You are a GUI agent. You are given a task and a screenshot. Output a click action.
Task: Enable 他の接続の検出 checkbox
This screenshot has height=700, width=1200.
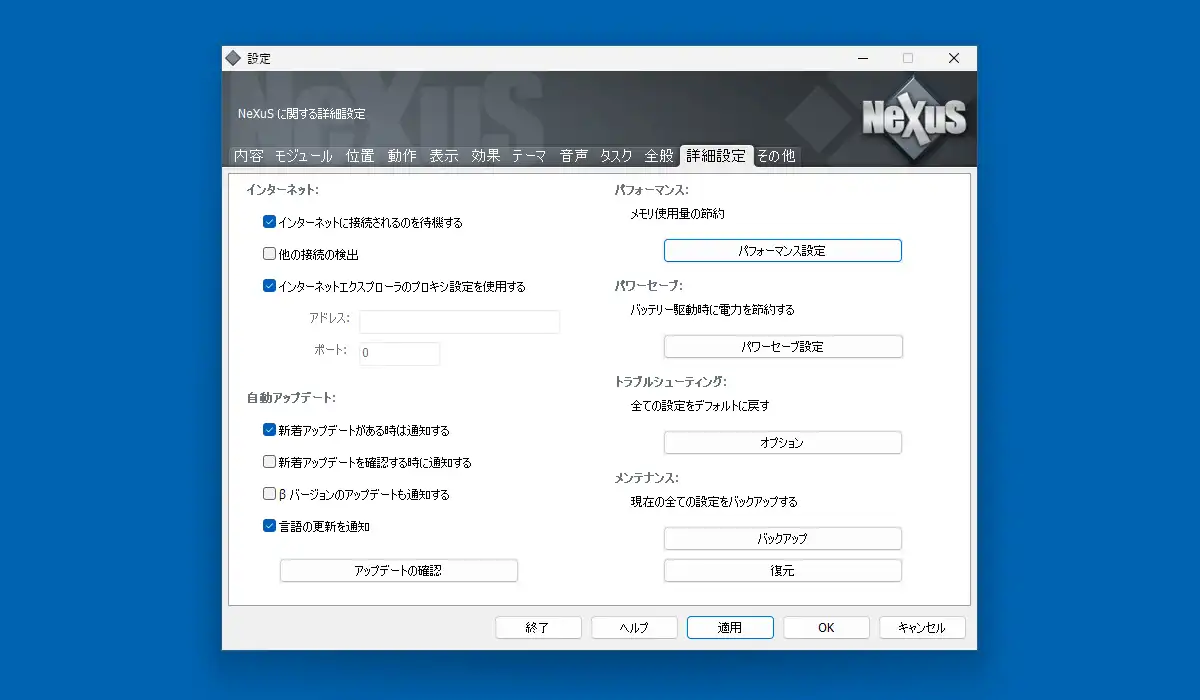269,254
